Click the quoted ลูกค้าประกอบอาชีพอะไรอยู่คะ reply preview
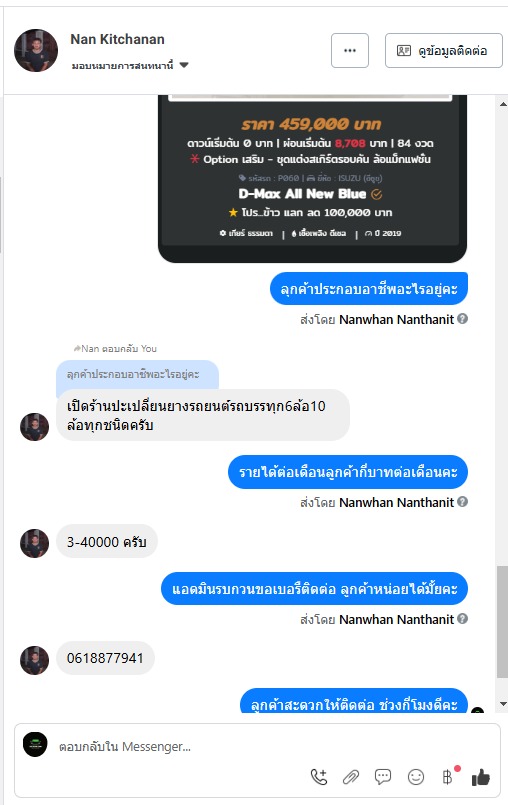This screenshot has width=508, height=805. coord(137,374)
